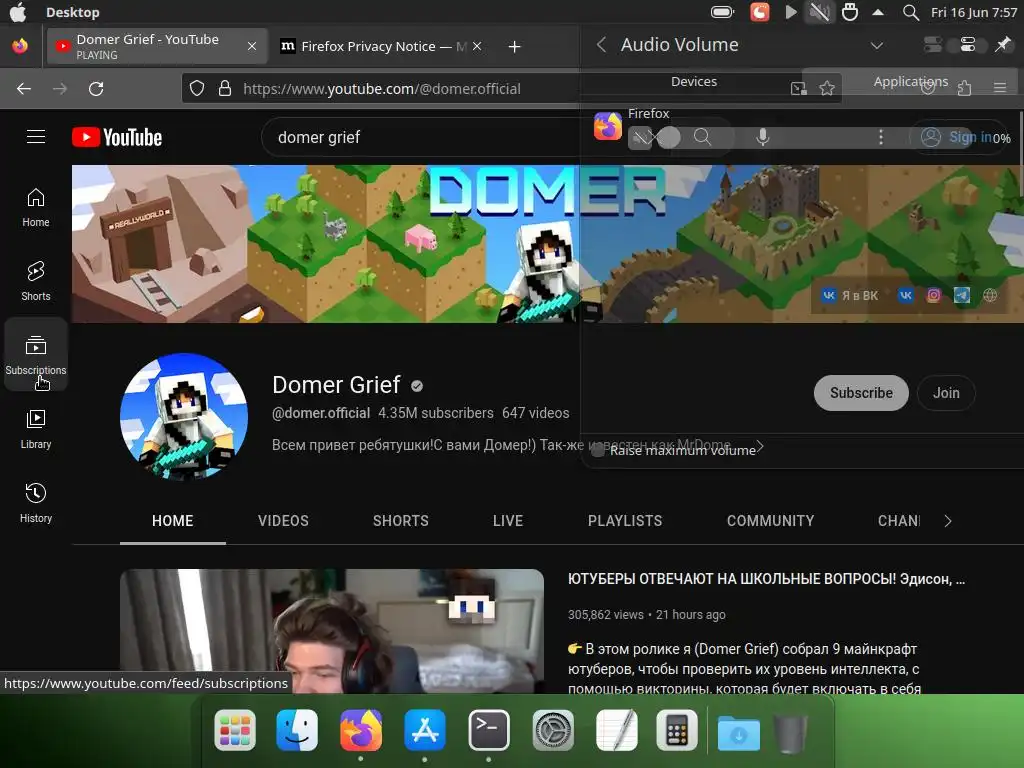Open the text editor from the dock
The height and width of the screenshot is (768, 1024).
[x=616, y=730]
